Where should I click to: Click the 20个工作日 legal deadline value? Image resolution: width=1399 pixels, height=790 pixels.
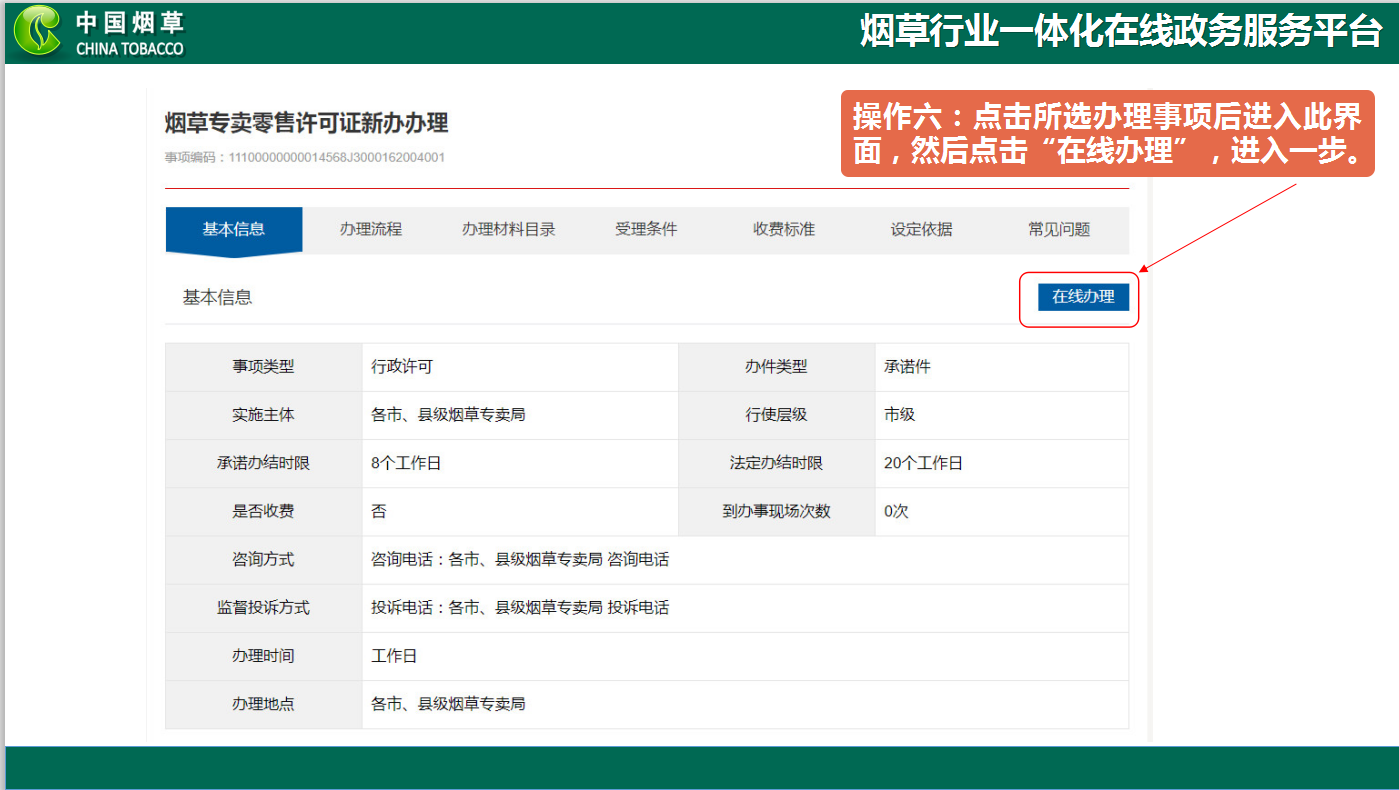[x=923, y=464]
